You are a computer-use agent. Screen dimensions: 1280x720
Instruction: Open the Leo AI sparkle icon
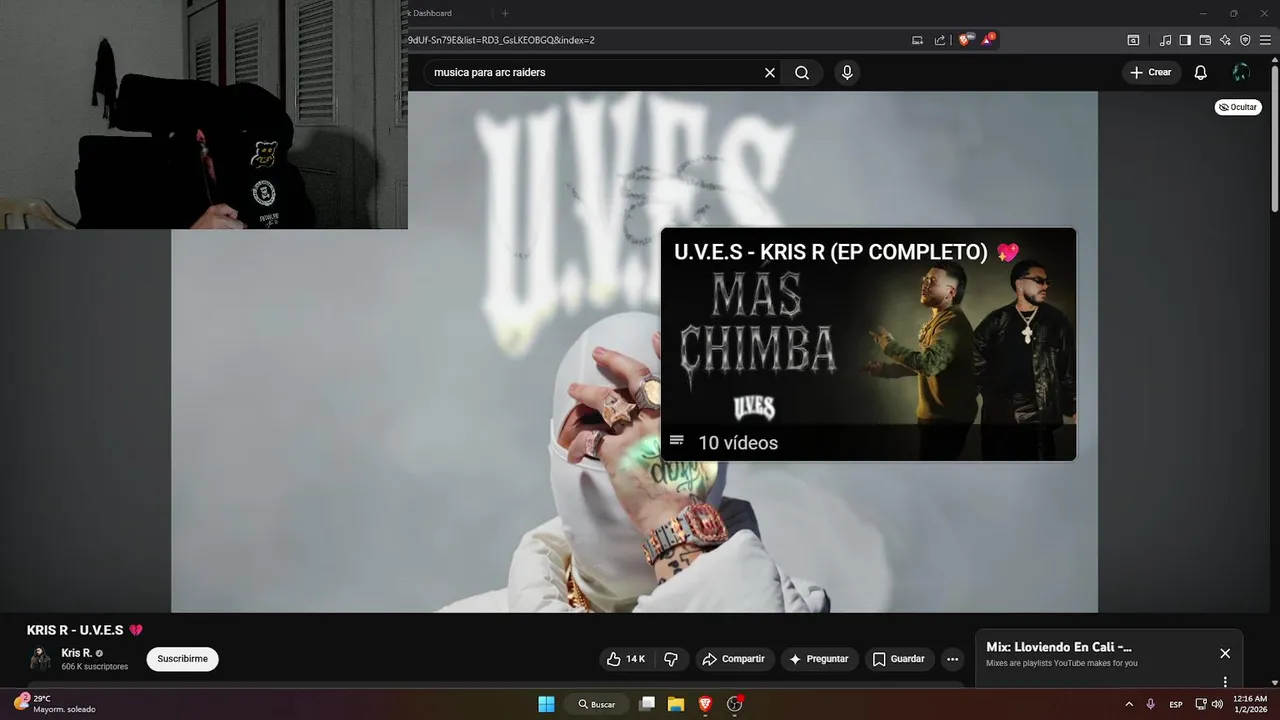[1225, 40]
